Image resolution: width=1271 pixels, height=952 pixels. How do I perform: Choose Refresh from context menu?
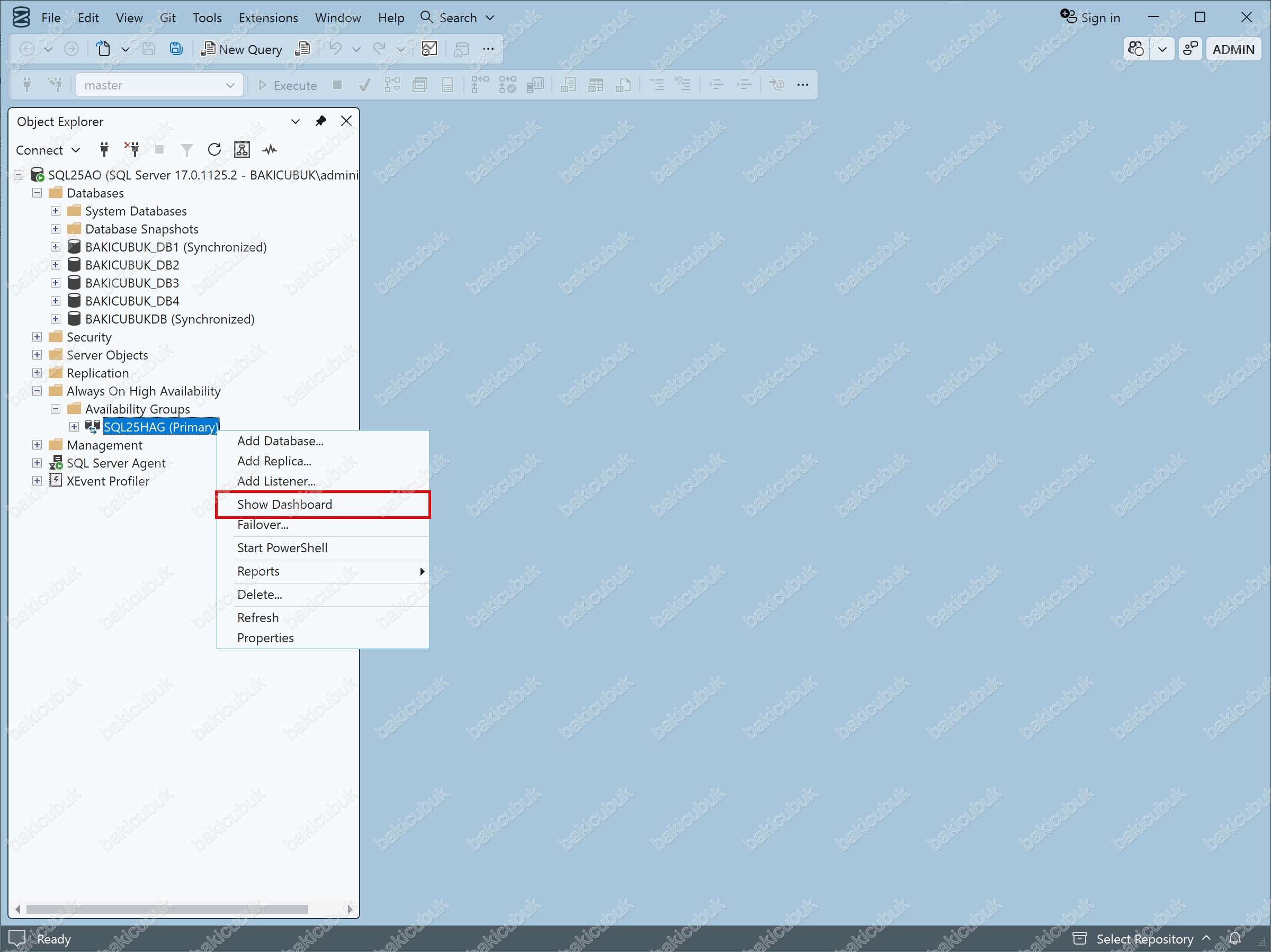[323, 617]
